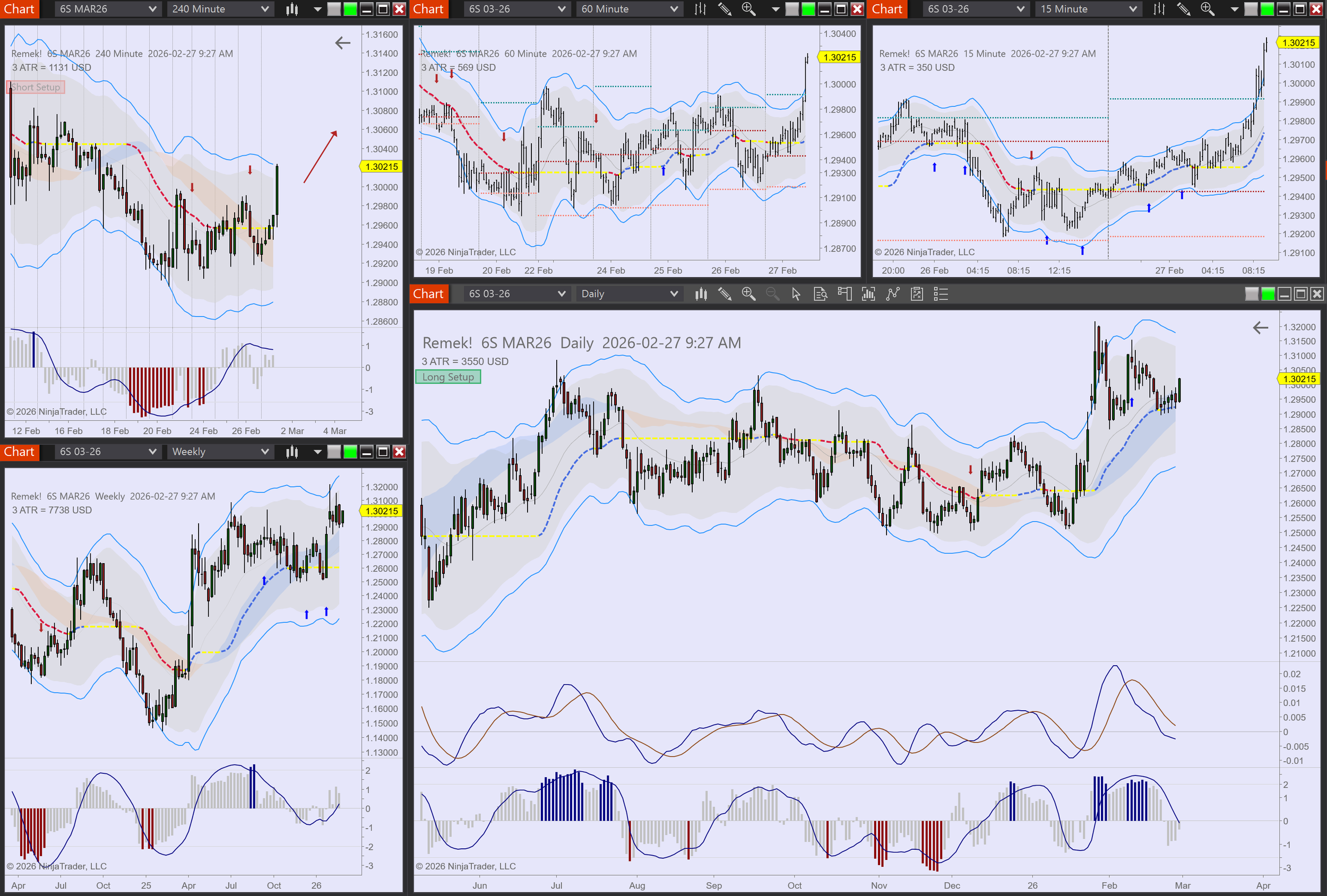
Task: Open 6S 03-26 instrument dropdown on Daily chart
Action: pos(516,294)
